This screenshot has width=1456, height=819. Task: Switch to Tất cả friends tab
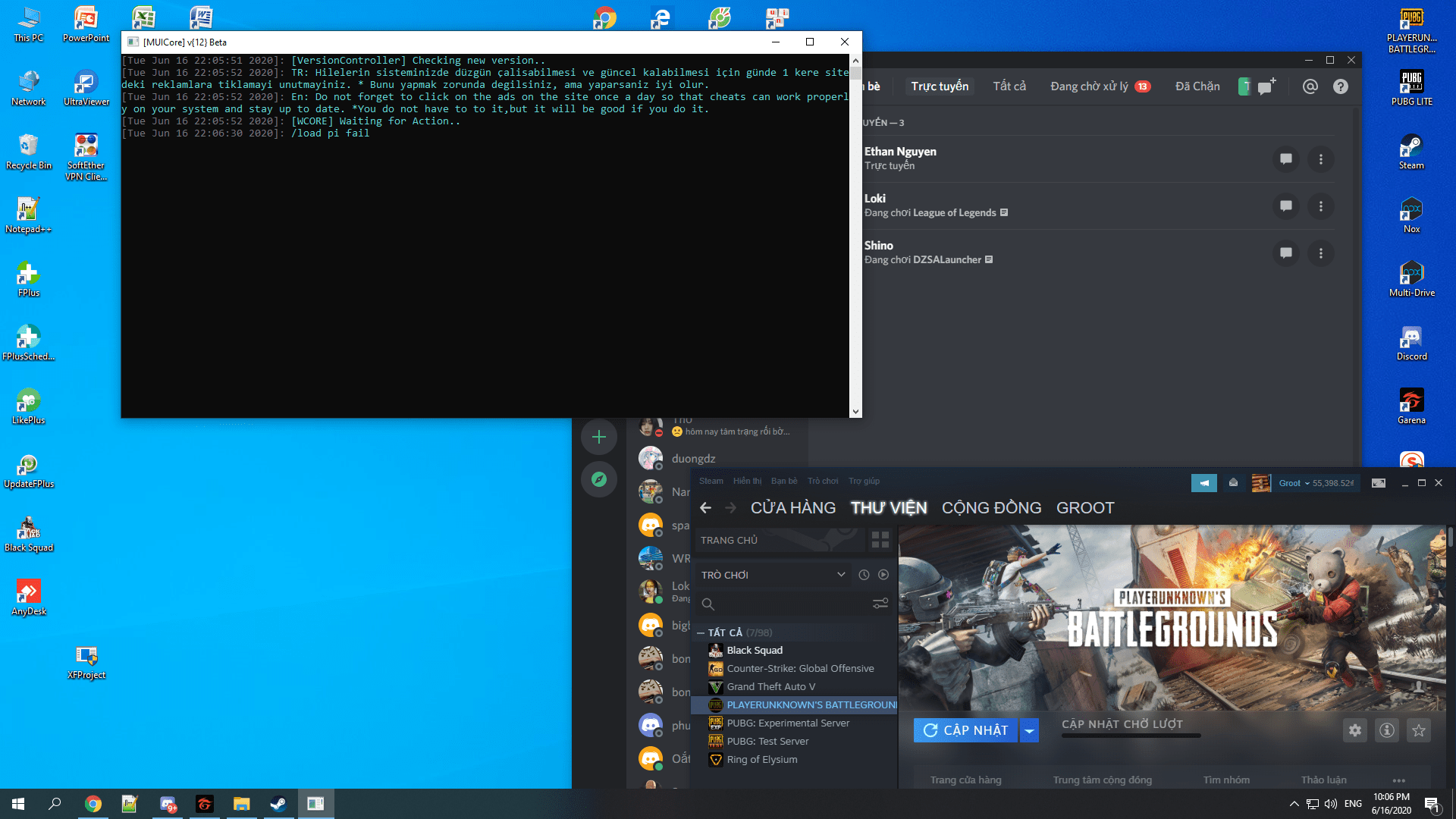1009,86
